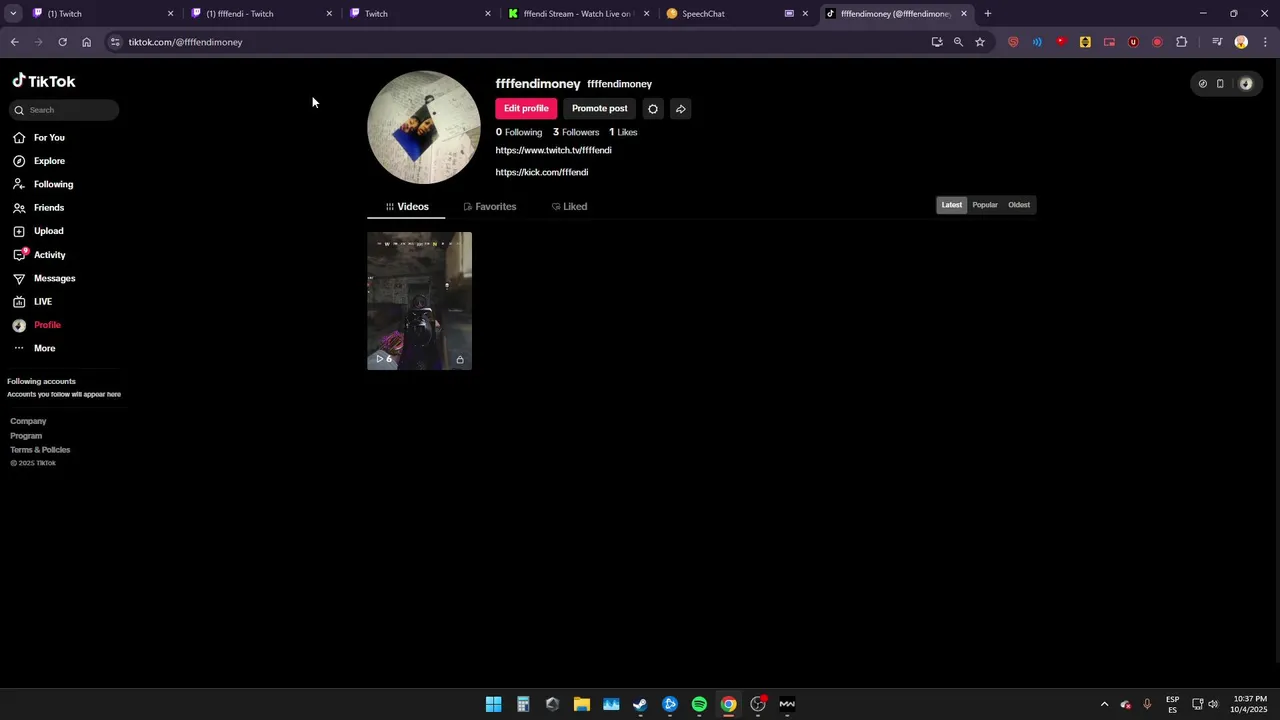Sort videos by Oldest
Viewport: 1280px width, 720px height.
click(1019, 205)
